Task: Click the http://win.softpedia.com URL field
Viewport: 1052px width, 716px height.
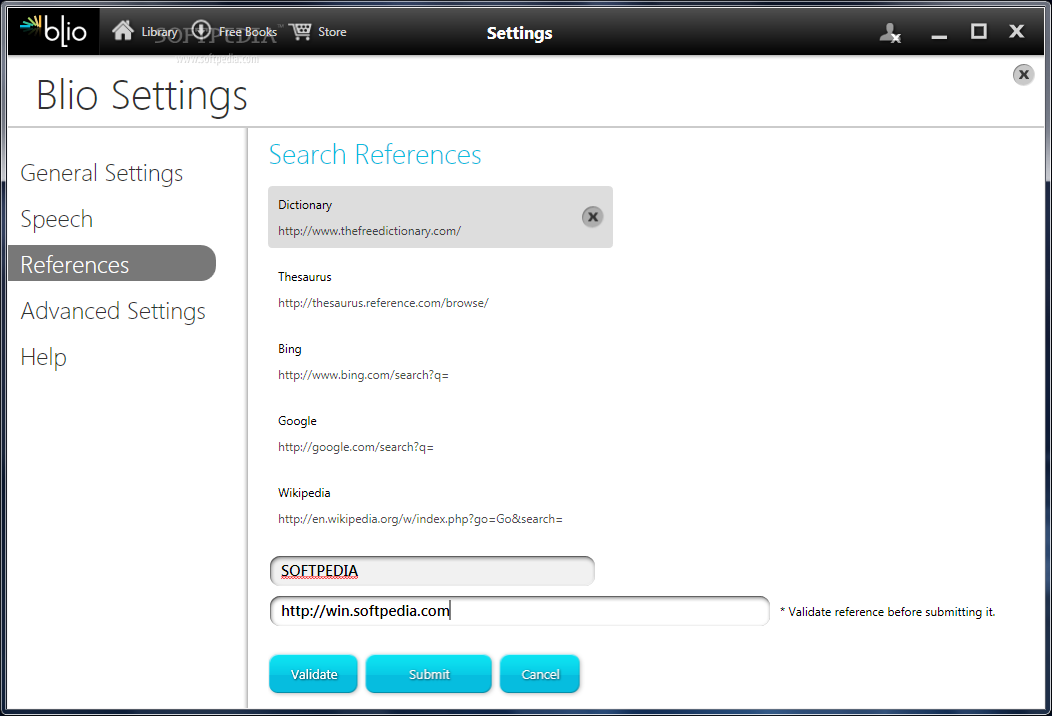Action: [519, 611]
